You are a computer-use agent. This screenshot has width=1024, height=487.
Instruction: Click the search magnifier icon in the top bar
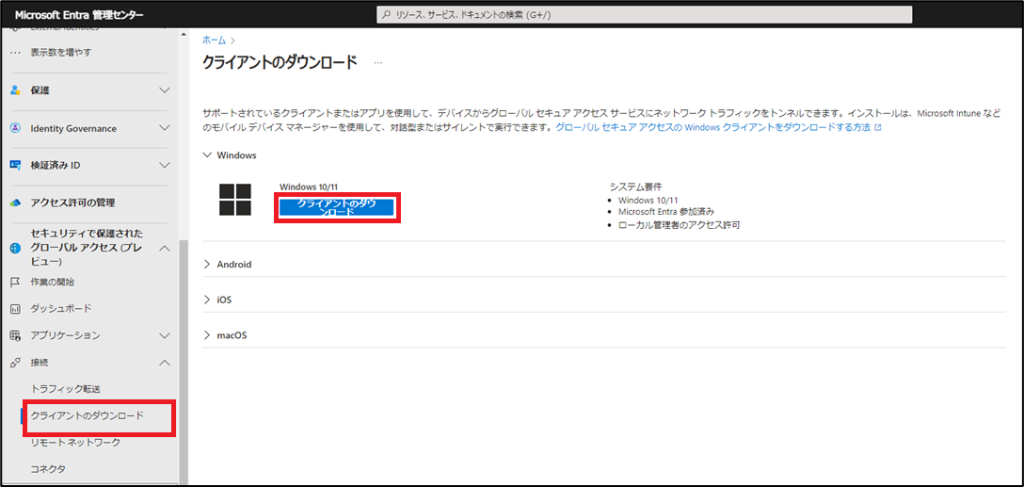387,14
